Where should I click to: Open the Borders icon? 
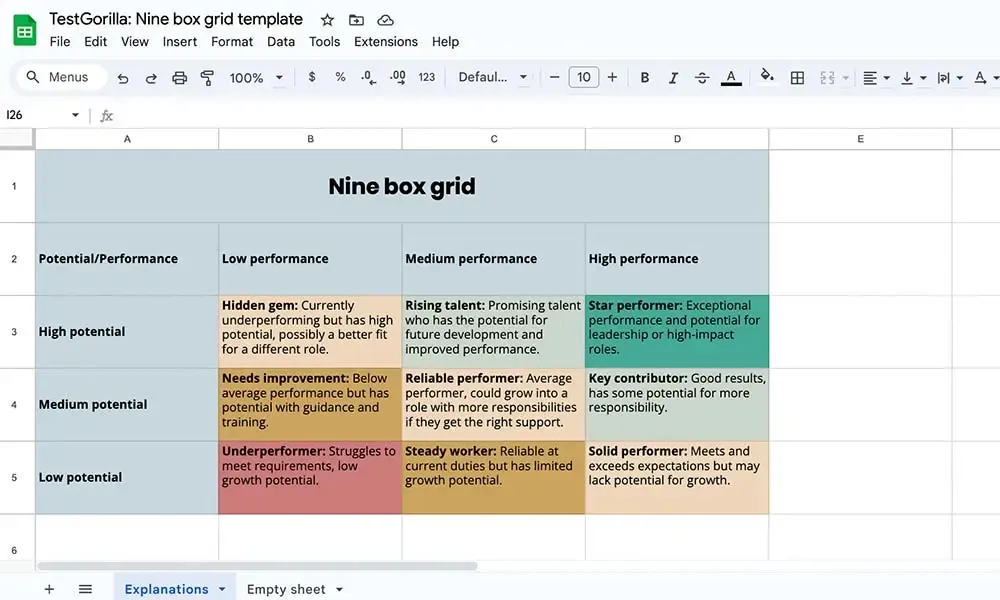coord(797,78)
